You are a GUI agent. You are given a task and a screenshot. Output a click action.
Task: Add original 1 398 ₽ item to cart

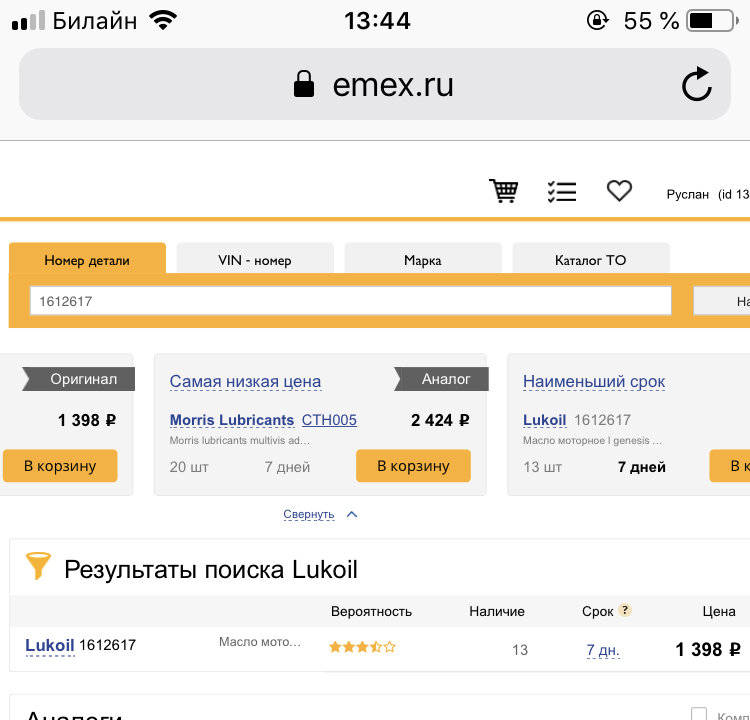[x=60, y=465]
